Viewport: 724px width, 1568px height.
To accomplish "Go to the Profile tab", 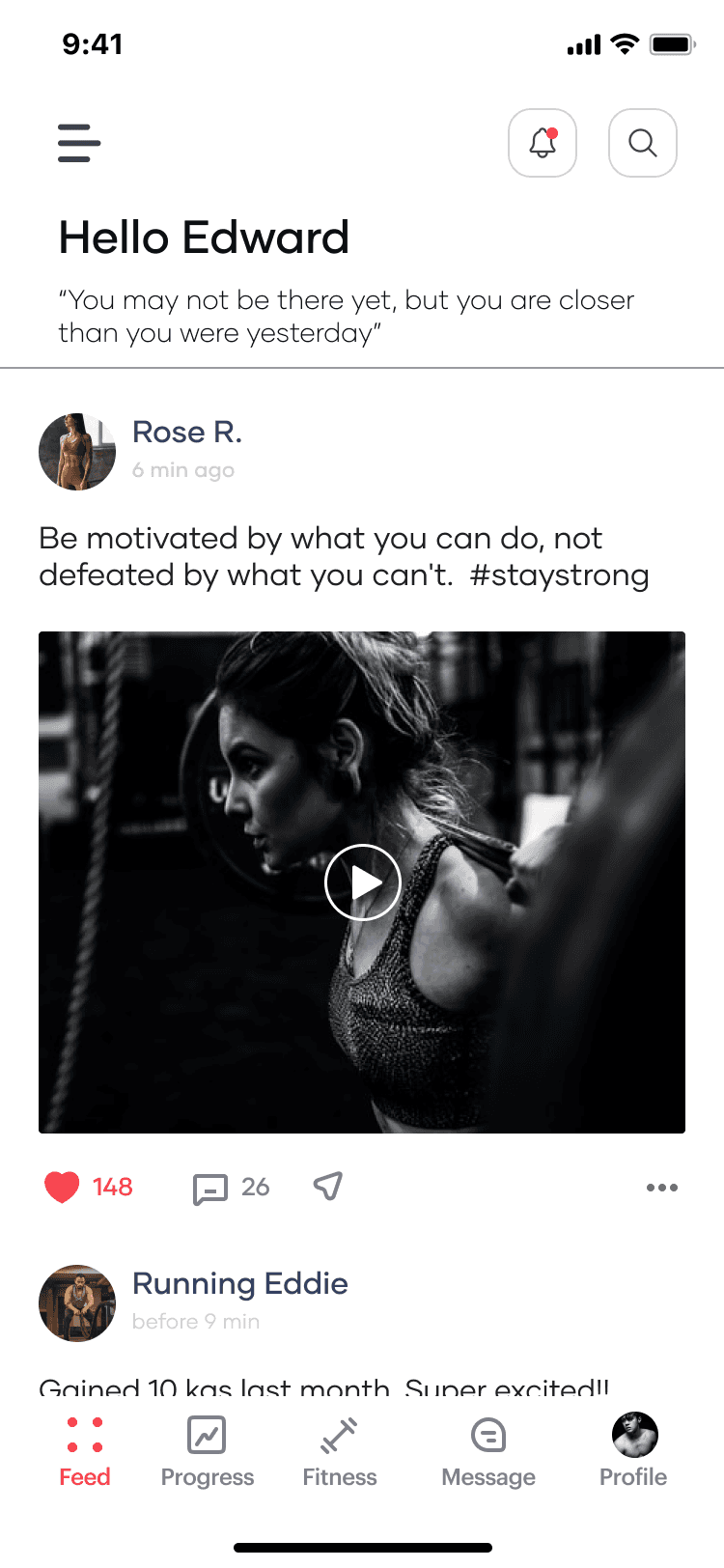I will [x=633, y=1452].
